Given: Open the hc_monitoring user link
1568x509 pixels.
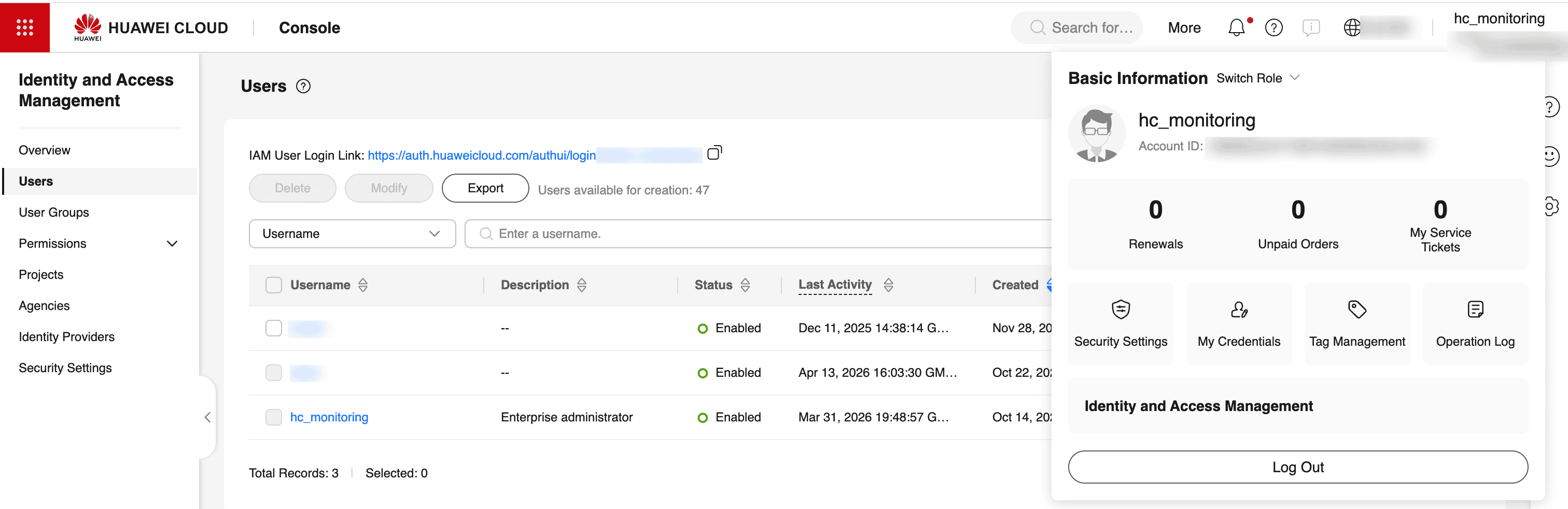Looking at the screenshot, I should [329, 417].
